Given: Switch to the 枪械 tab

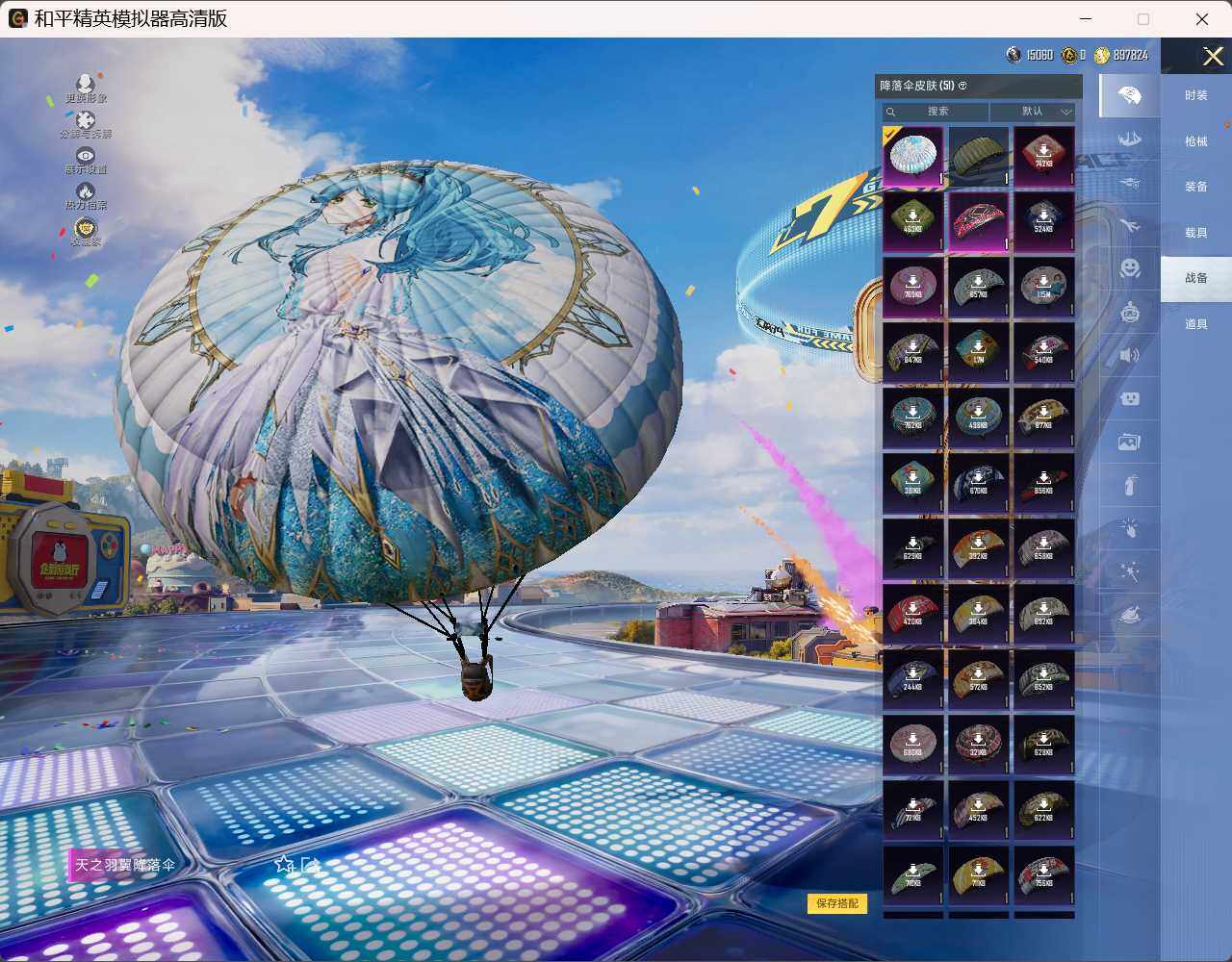Looking at the screenshot, I should [x=1196, y=141].
